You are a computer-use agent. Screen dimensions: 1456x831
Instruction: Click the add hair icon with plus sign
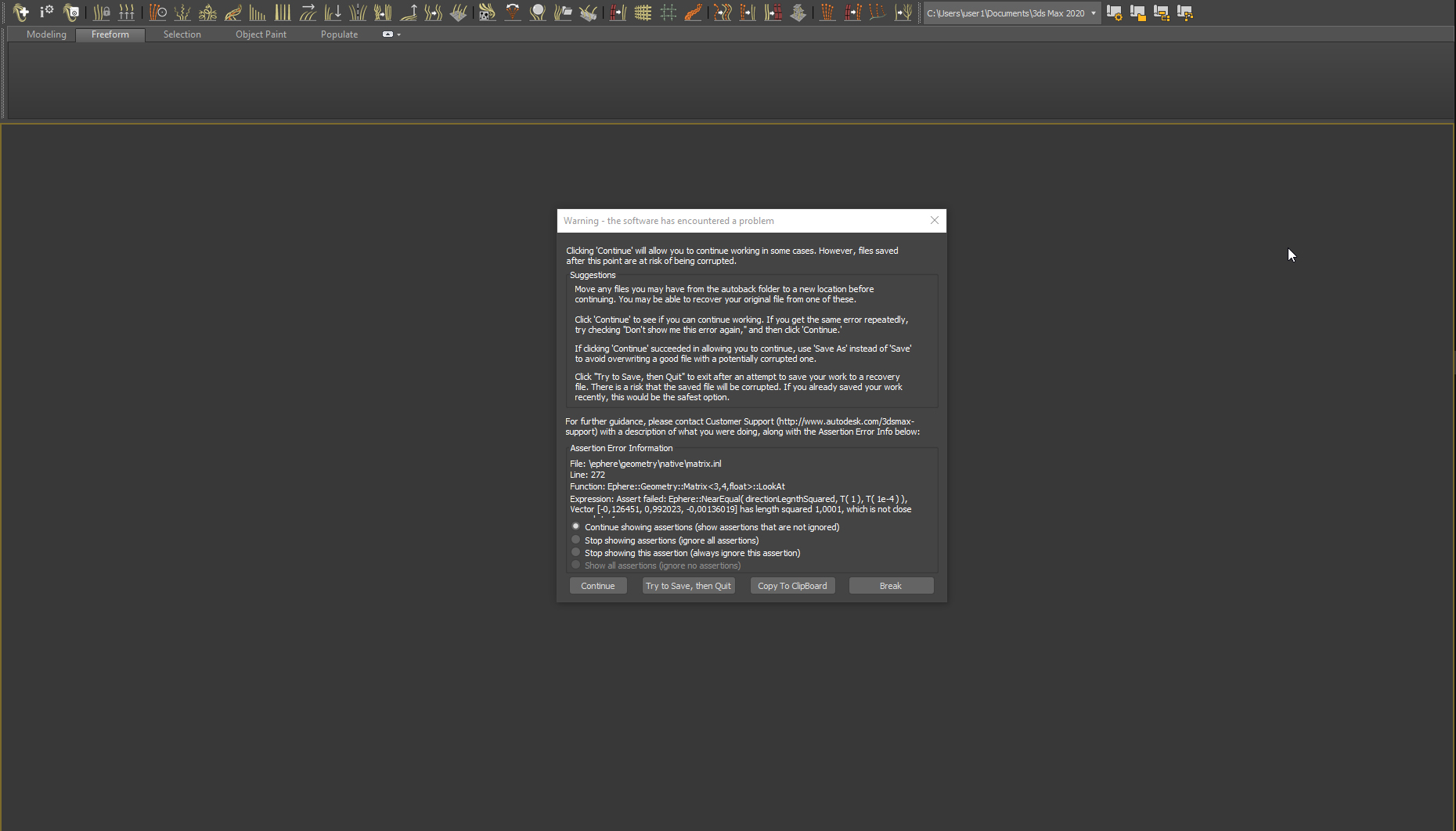21,13
